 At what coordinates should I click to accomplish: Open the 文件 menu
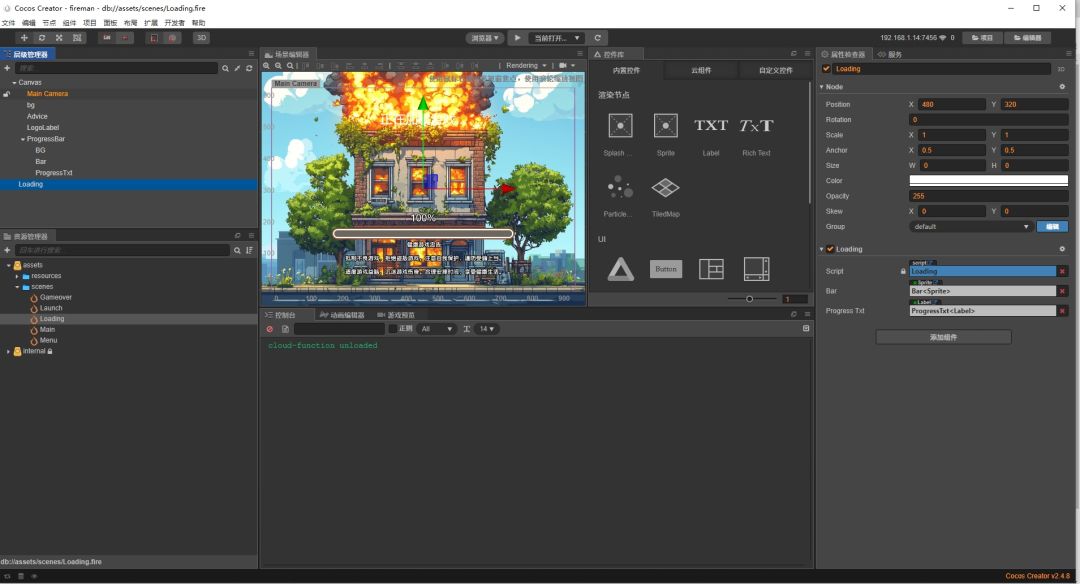click(x=8, y=23)
